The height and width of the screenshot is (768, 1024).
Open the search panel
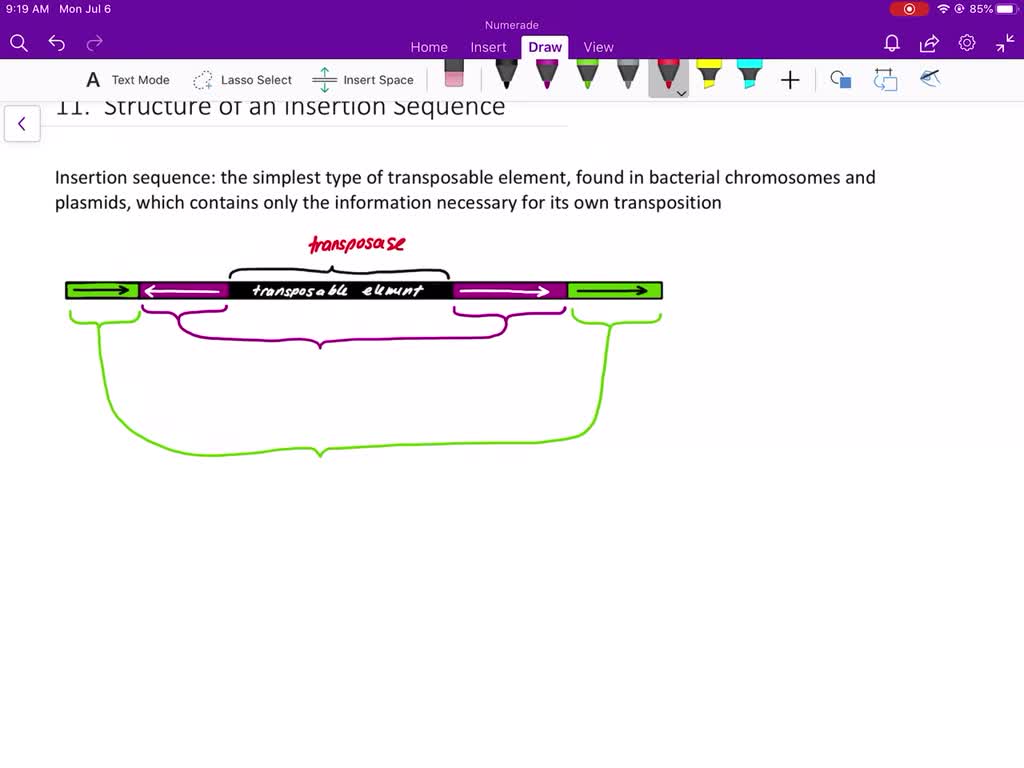pyautogui.click(x=18, y=43)
